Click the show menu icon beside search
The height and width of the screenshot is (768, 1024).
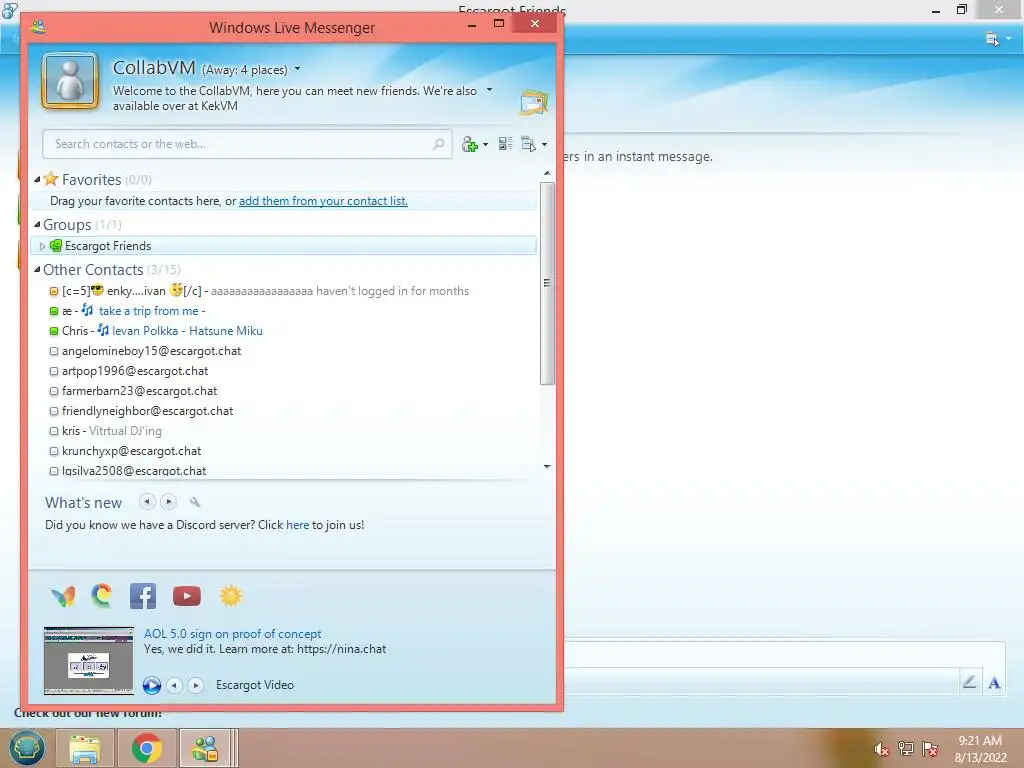pos(528,144)
